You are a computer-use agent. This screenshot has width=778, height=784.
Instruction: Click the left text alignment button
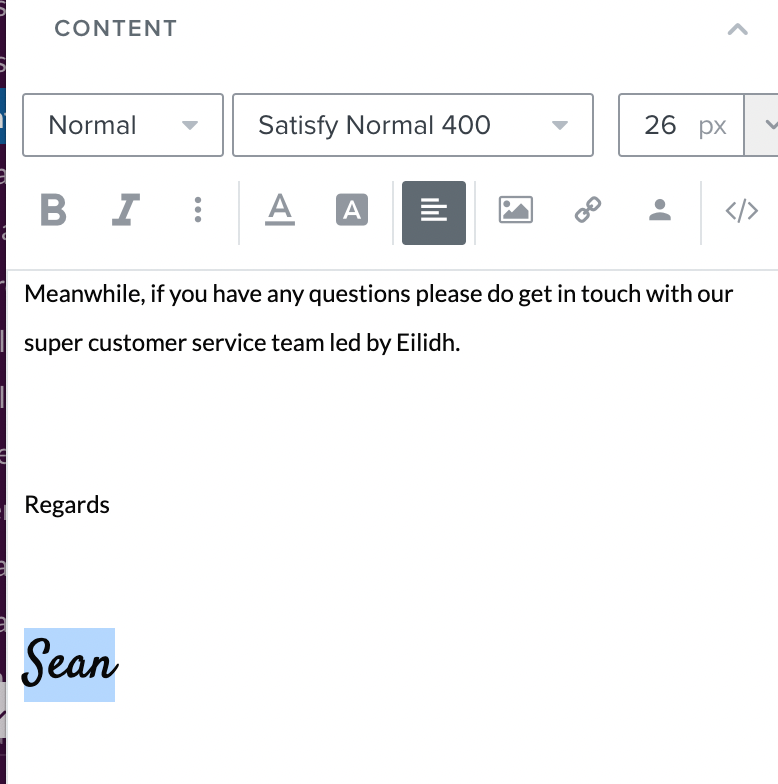coord(434,212)
